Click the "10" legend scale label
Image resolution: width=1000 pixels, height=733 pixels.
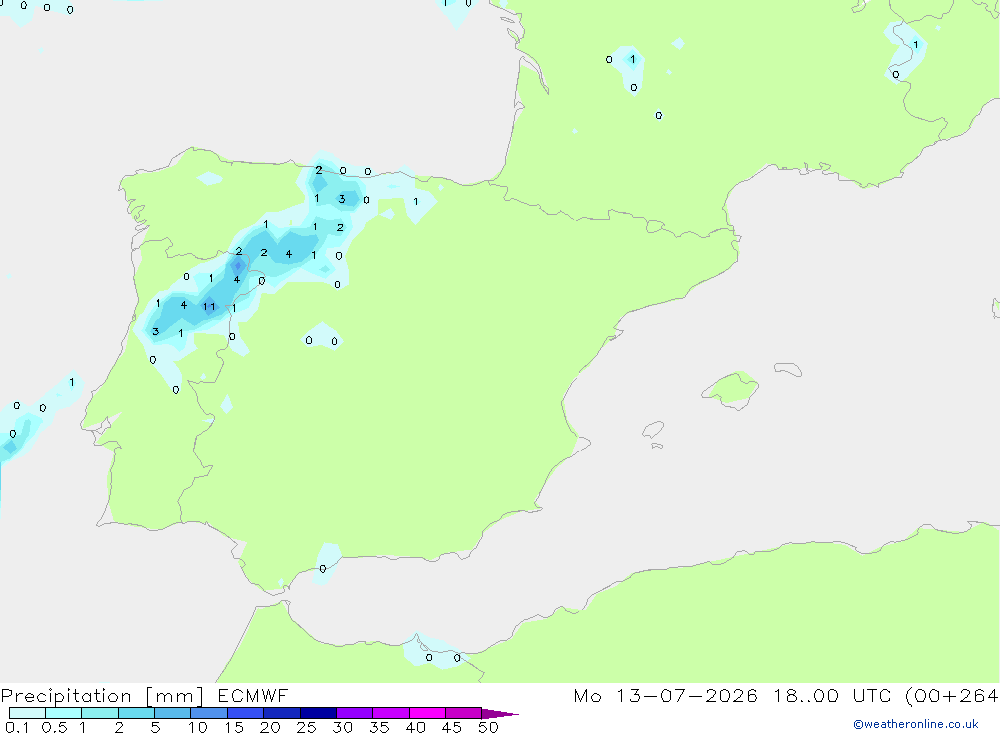coord(198,727)
